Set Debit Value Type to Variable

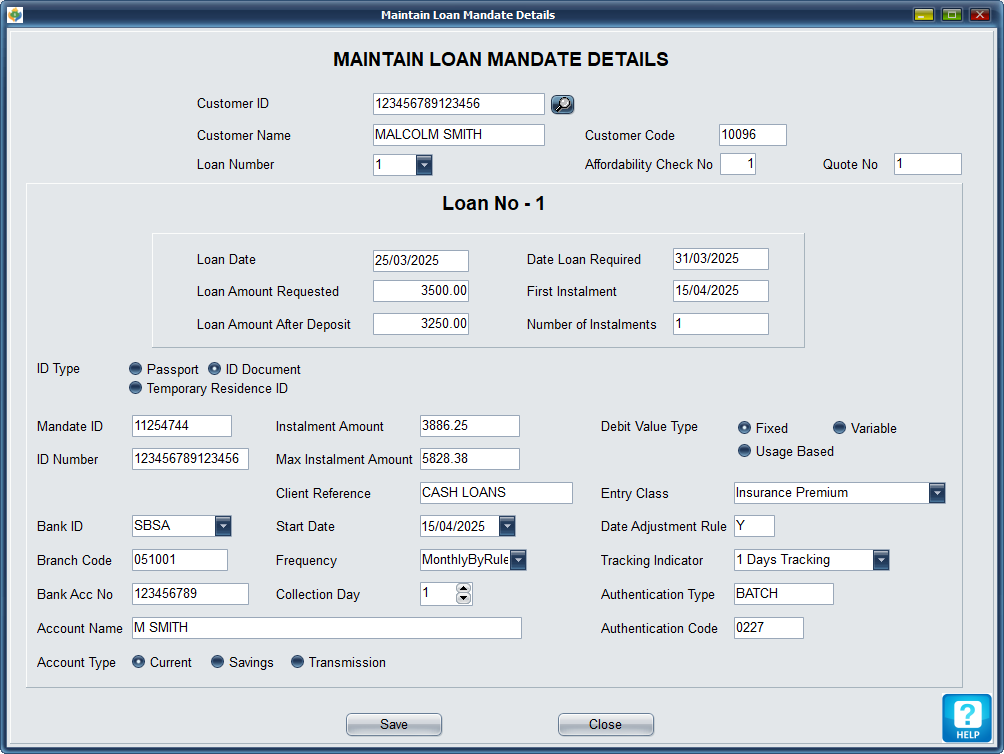840,428
